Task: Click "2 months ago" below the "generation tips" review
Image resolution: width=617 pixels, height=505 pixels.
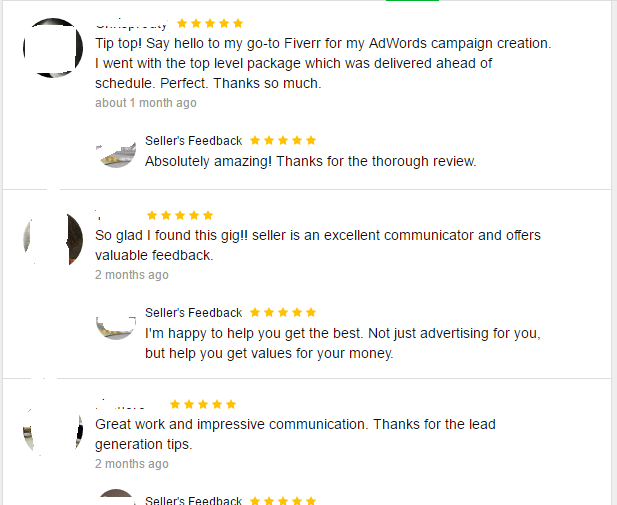Action: (132, 464)
